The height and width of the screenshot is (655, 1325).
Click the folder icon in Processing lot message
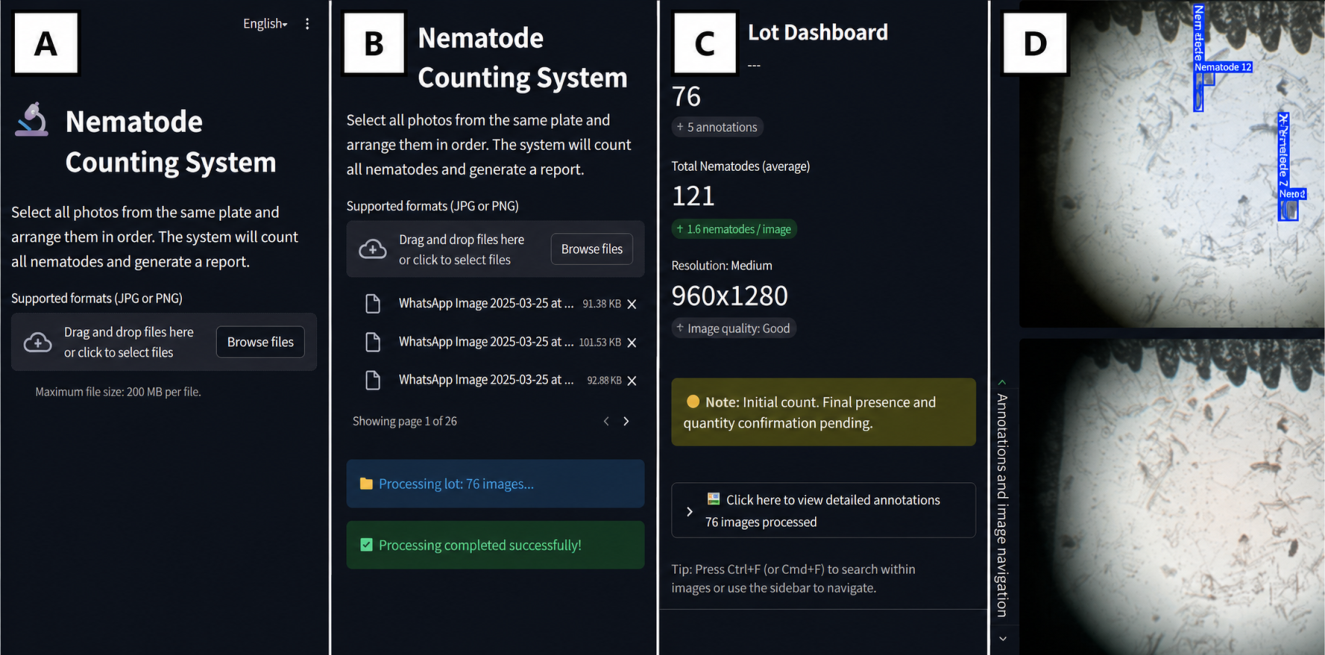pyautogui.click(x=366, y=484)
